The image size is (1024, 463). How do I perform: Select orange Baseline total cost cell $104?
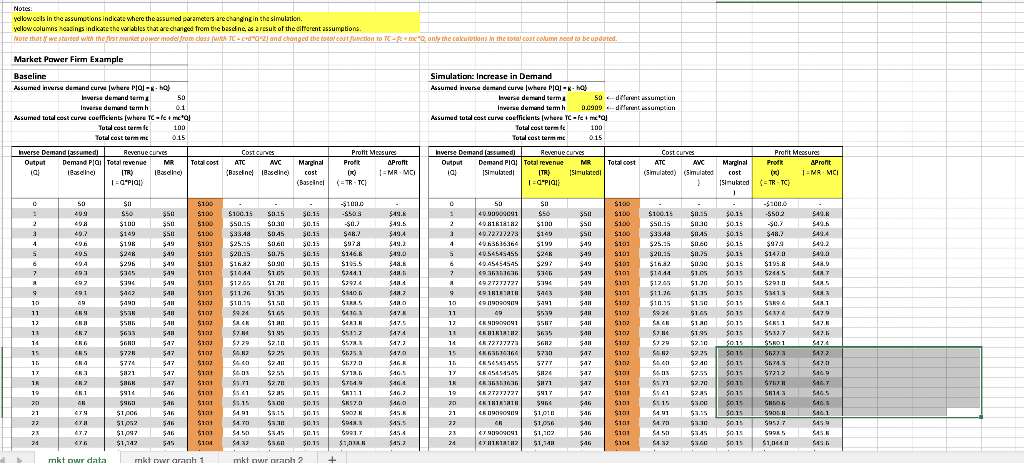(204, 443)
